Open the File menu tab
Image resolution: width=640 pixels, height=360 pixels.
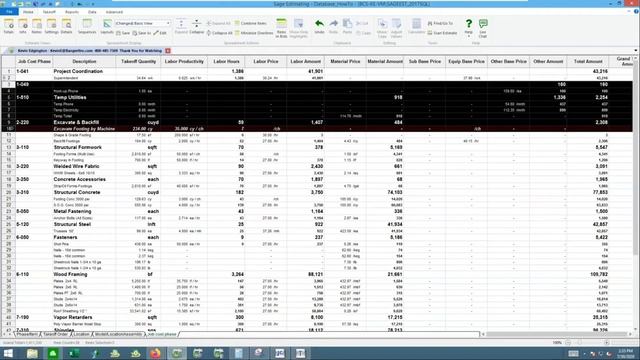(x=9, y=12)
